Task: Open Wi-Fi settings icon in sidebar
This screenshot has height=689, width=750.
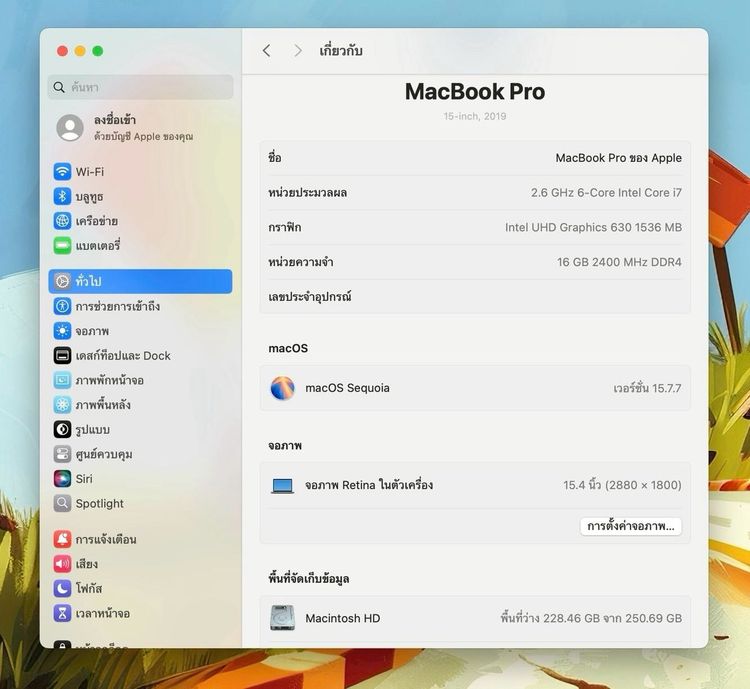Action: tap(62, 171)
